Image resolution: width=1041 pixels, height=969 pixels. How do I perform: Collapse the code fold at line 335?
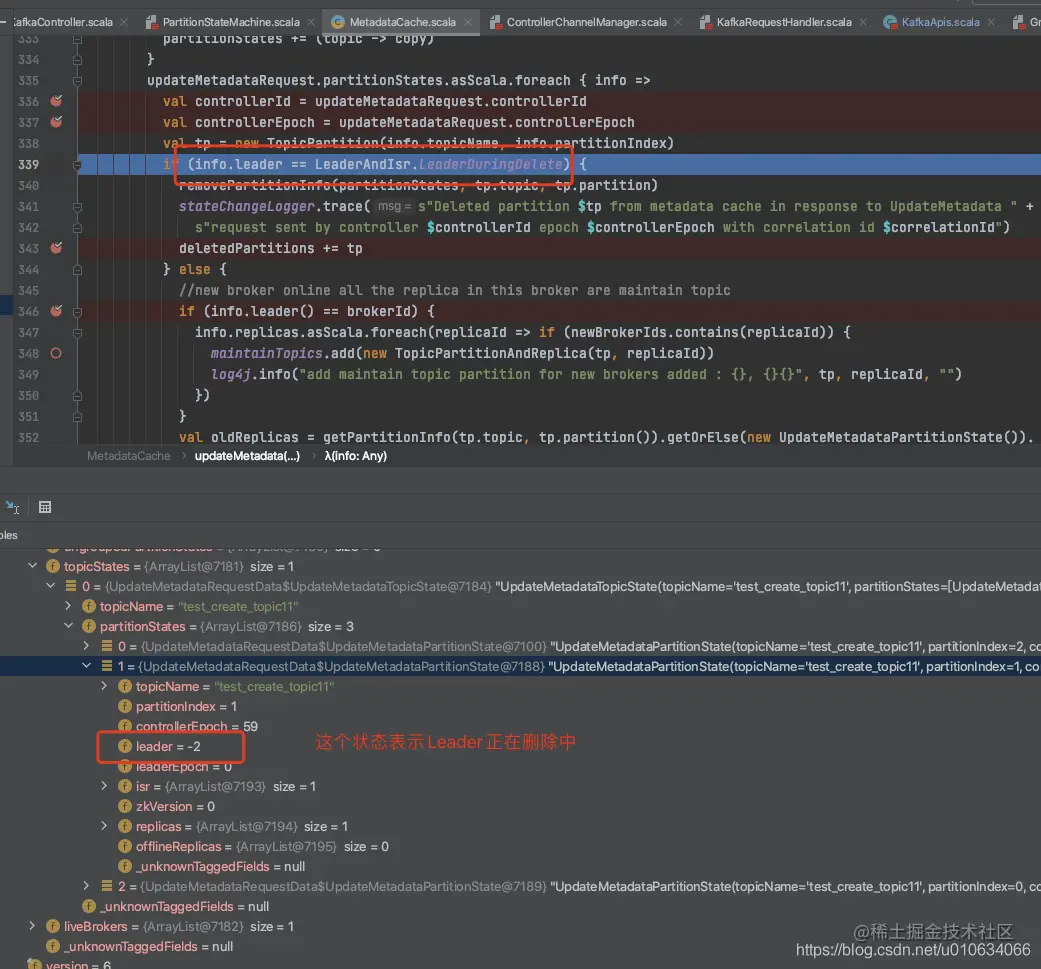tap(77, 80)
